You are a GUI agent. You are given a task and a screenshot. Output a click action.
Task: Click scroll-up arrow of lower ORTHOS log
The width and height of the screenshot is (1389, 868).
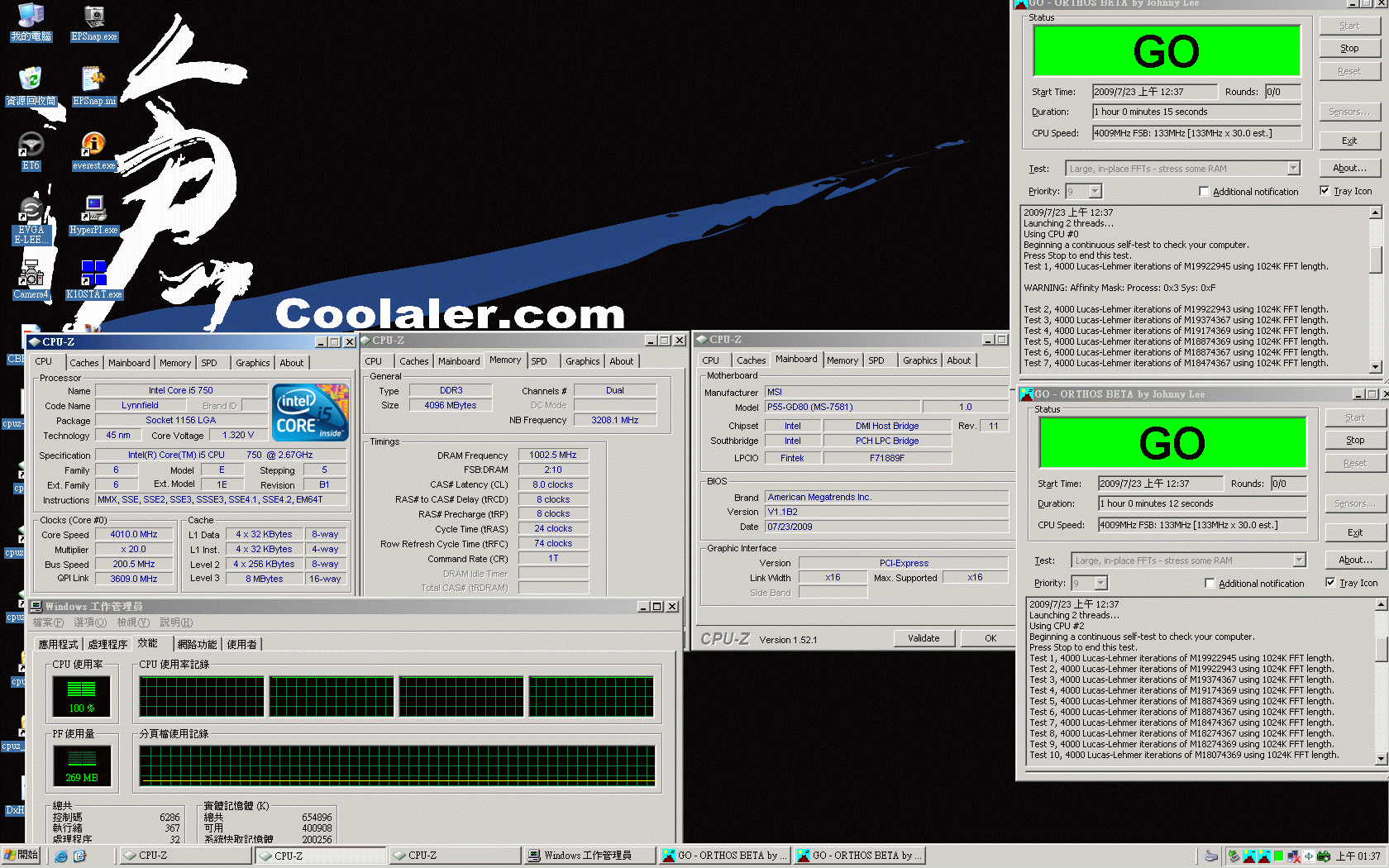click(1381, 604)
